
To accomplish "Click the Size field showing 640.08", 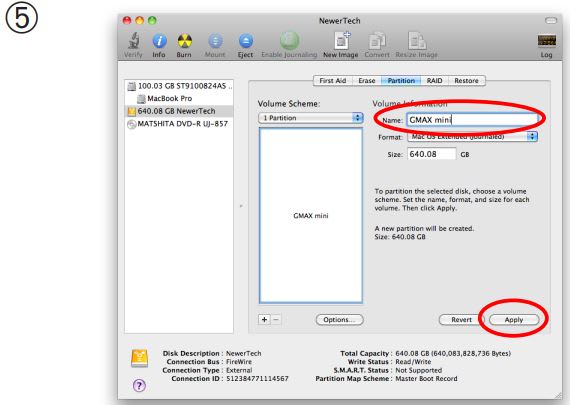I will [431, 154].
